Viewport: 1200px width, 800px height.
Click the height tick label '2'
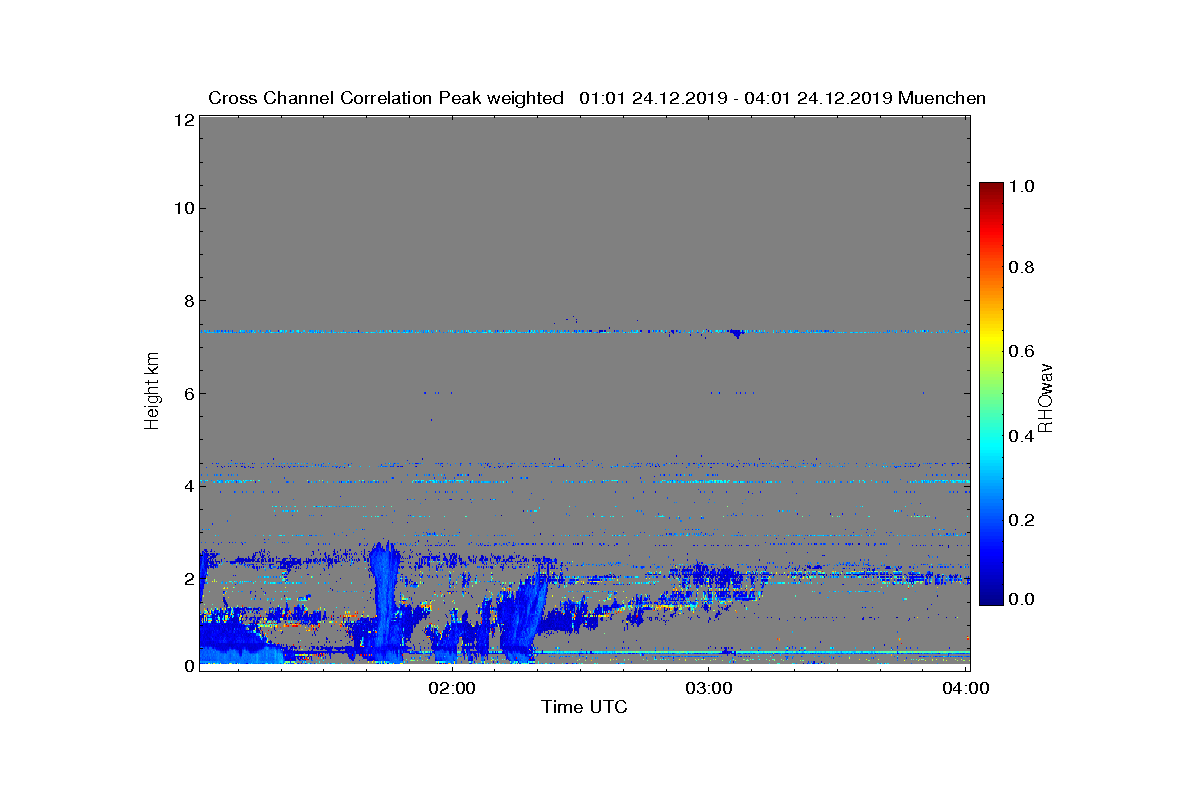(187, 578)
